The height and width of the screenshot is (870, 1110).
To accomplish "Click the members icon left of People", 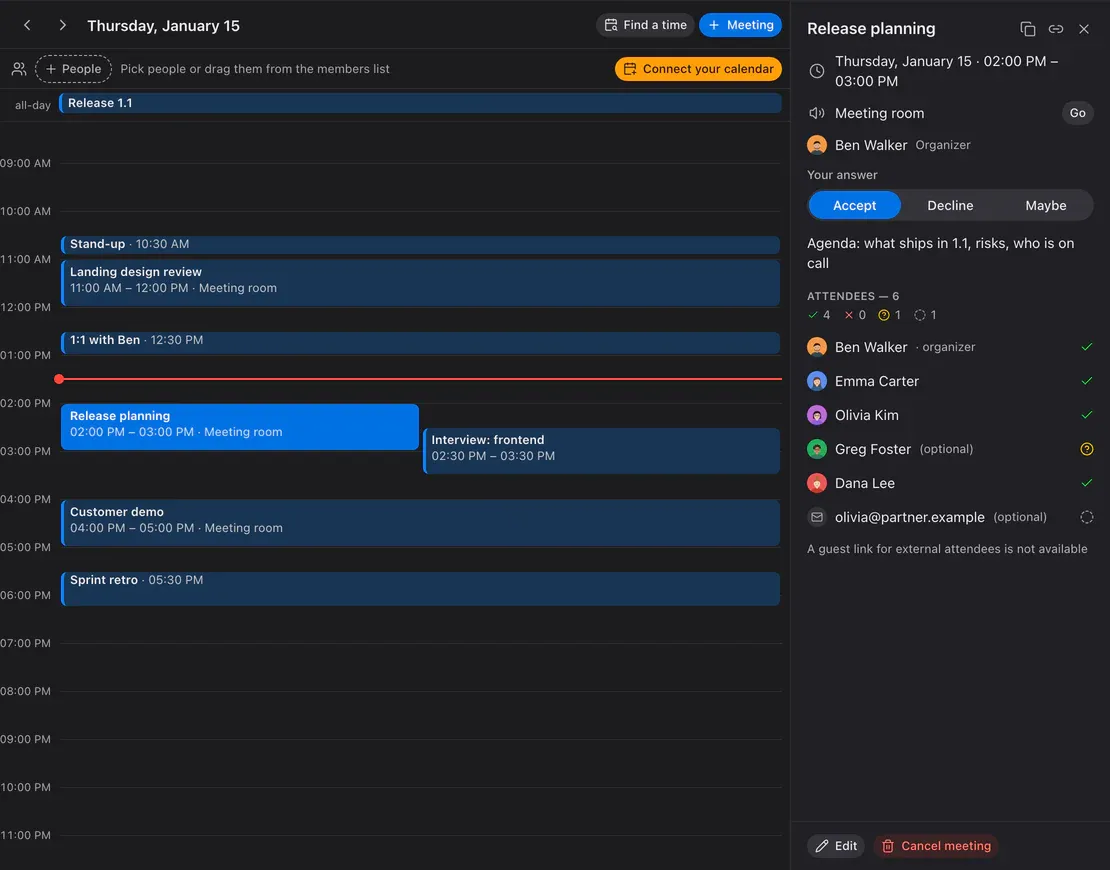I will pyautogui.click(x=19, y=69).
